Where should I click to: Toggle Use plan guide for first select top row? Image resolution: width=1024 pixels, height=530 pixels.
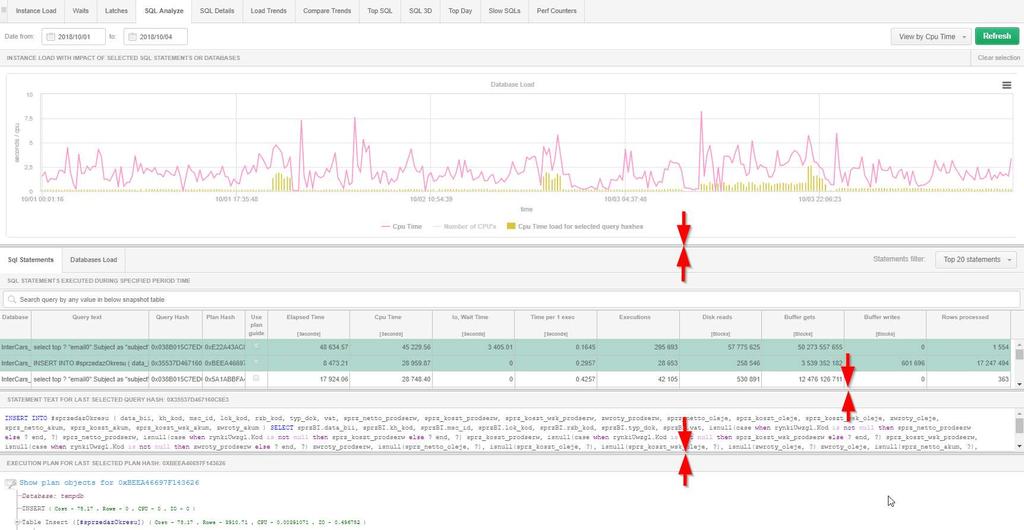(255, 346)
